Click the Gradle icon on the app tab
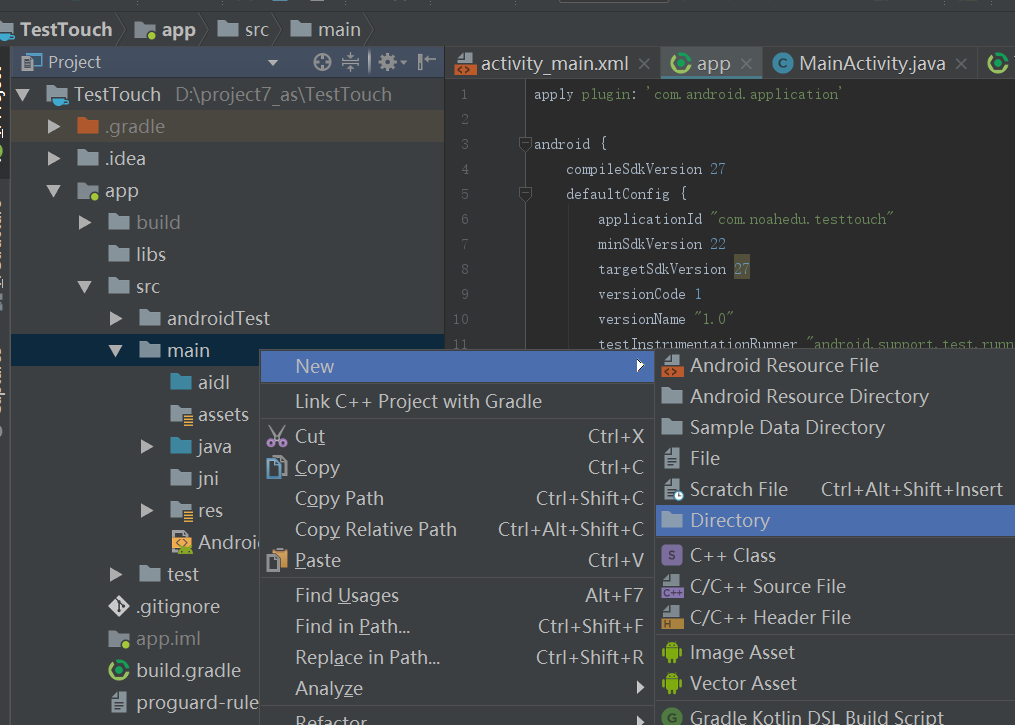Screen dimensions: 1015x725 coord(681,62)
